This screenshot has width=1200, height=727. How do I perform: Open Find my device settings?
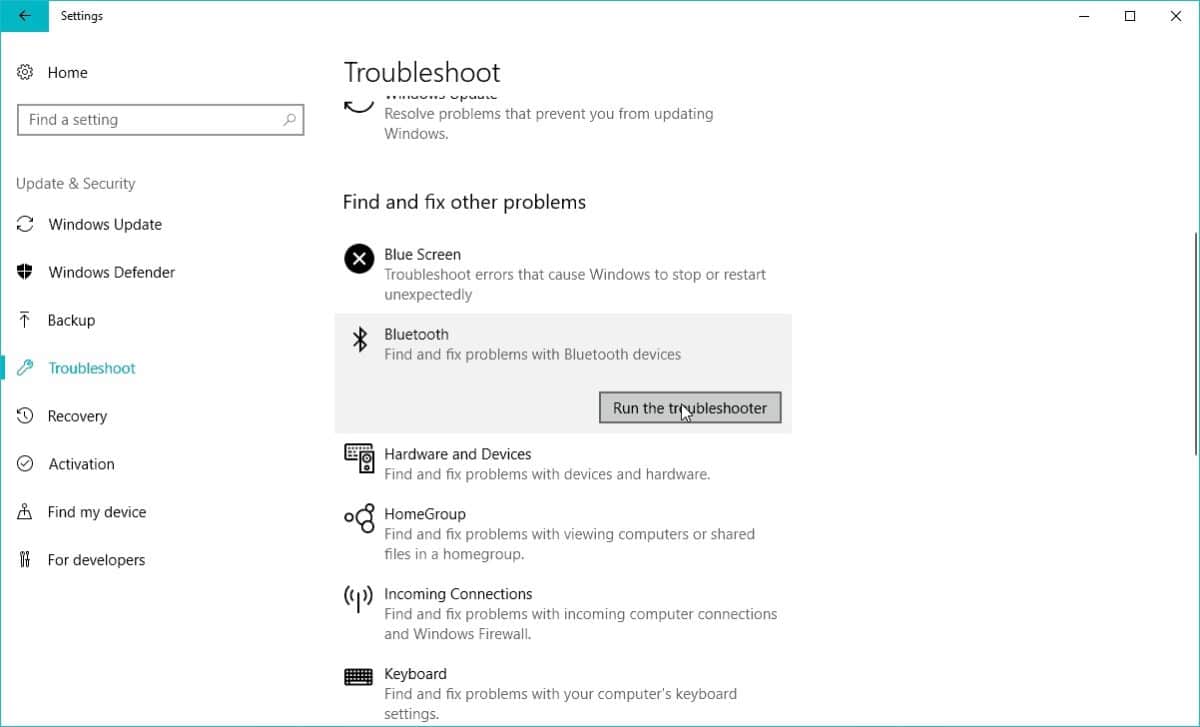(97, 512)
